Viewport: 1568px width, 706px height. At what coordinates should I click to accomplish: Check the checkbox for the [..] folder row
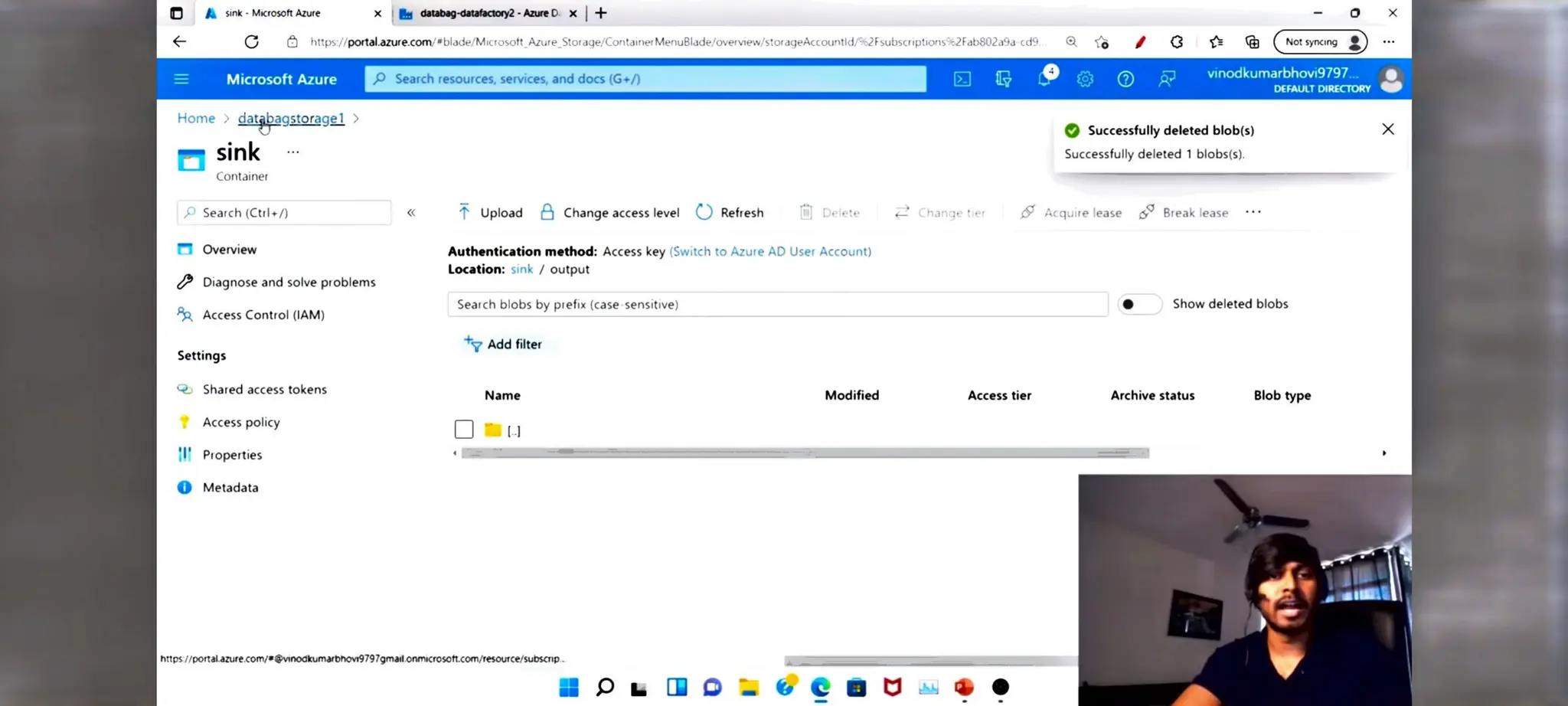point(464,430)
